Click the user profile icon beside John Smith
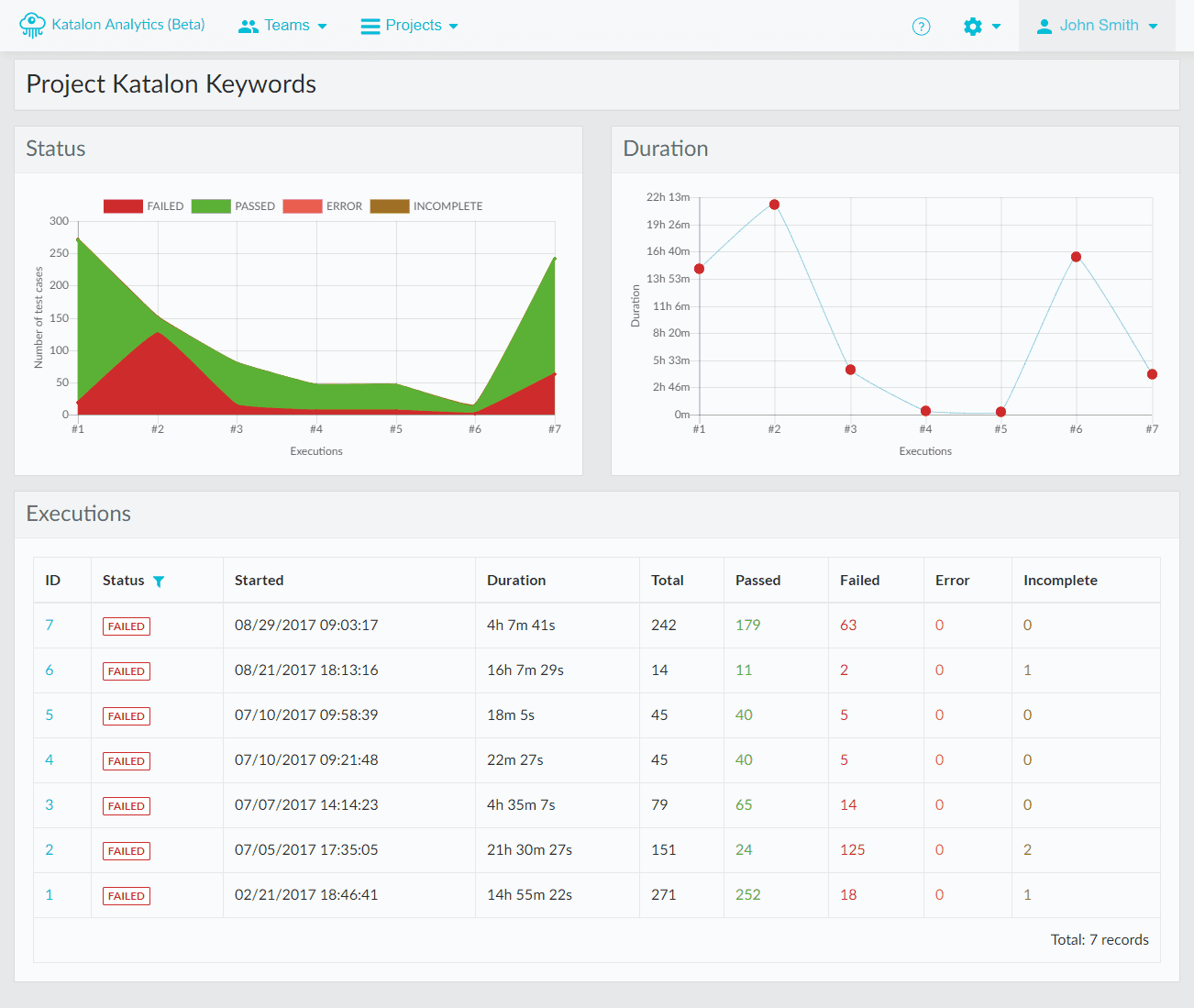This screenshot has height=1008, width=1194. 1044,26
